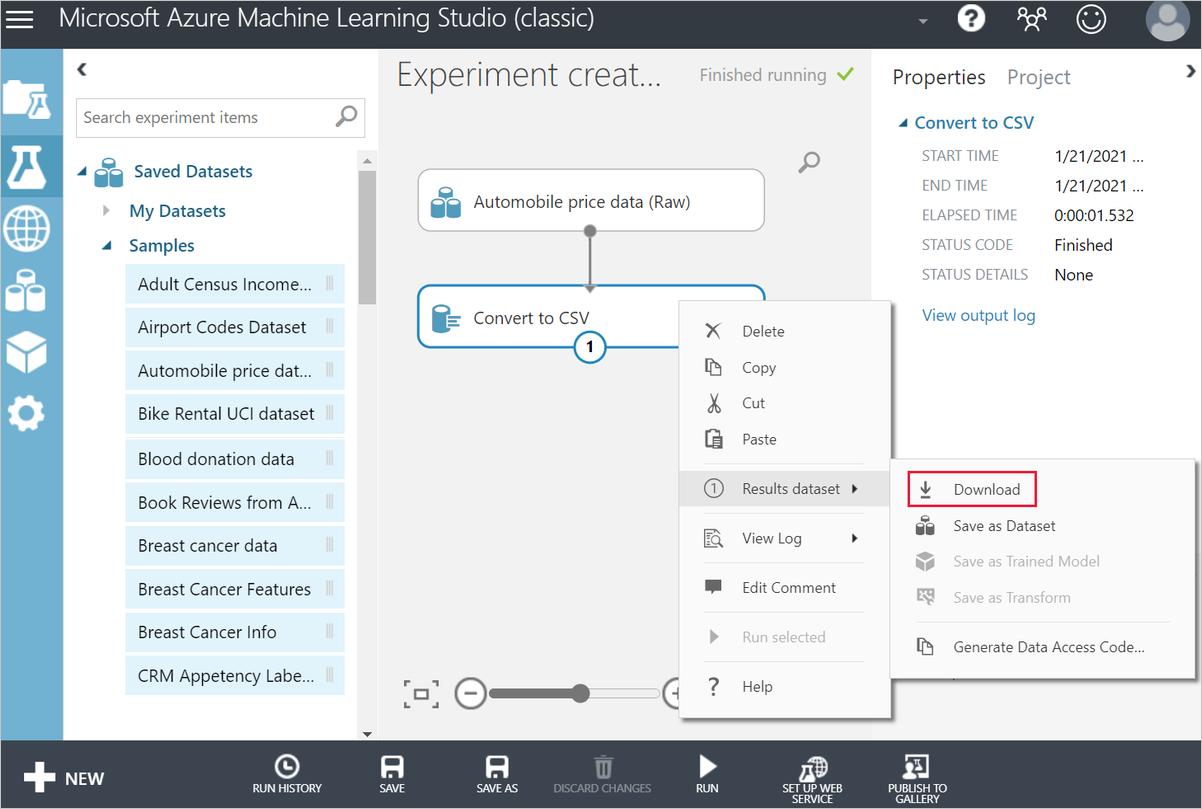
Task: Select Automobile price dat... list item
Action: click(x=235, y=371)
